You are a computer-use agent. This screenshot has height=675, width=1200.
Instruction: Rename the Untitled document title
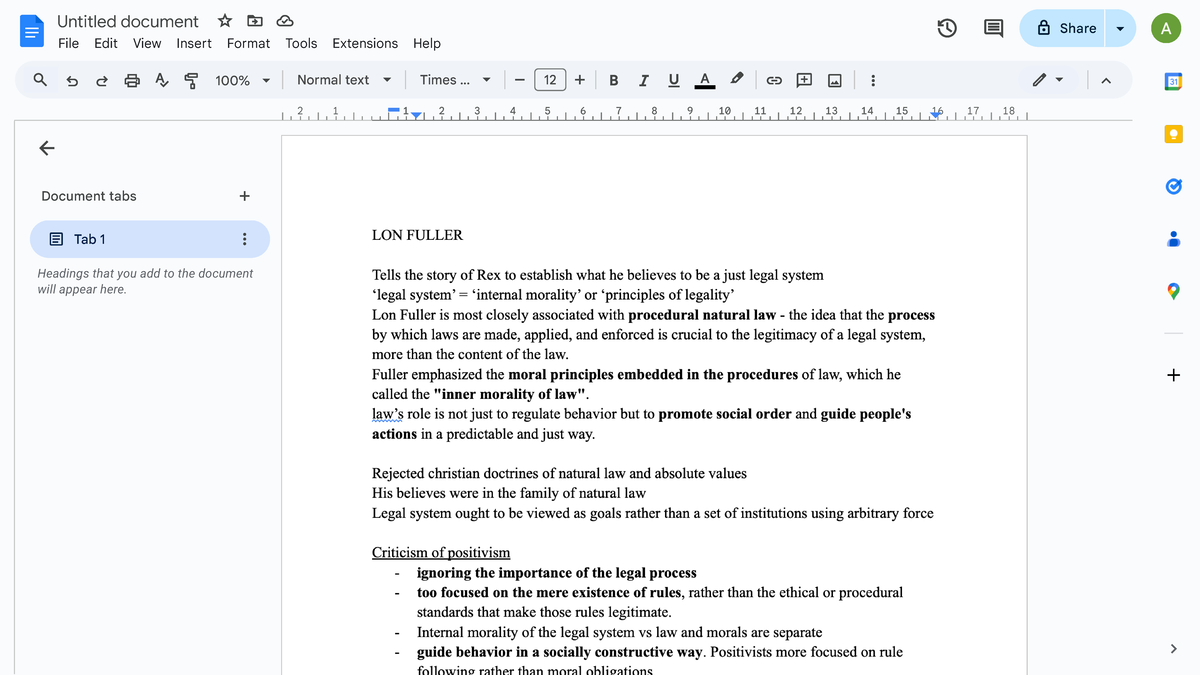click(x=128, y=21)
